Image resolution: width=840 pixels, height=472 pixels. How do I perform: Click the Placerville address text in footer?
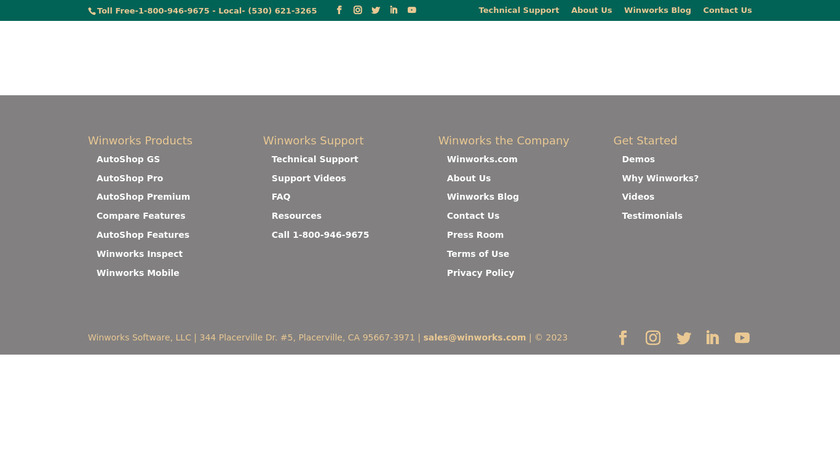click(x=307, y=338)
